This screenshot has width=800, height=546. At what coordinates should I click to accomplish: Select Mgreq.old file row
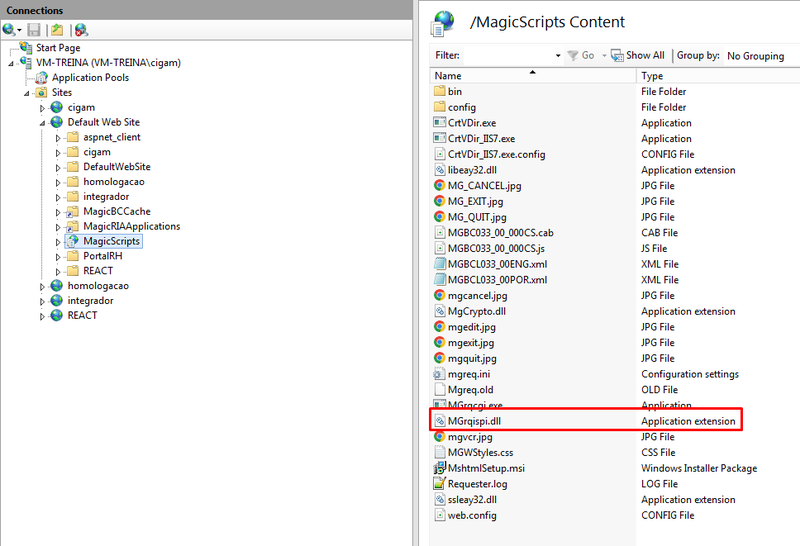470,390
